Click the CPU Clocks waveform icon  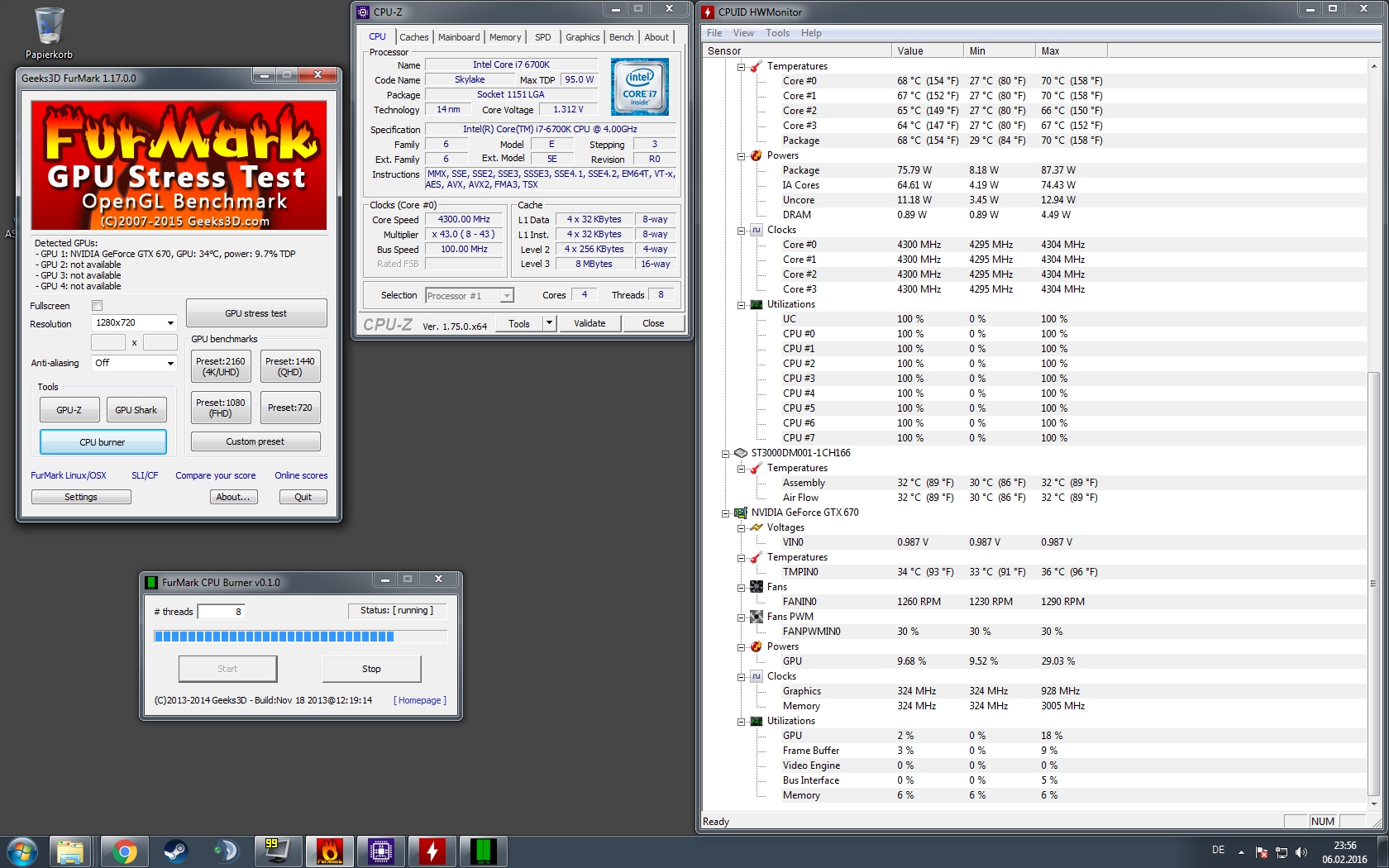tap(756, 230)
